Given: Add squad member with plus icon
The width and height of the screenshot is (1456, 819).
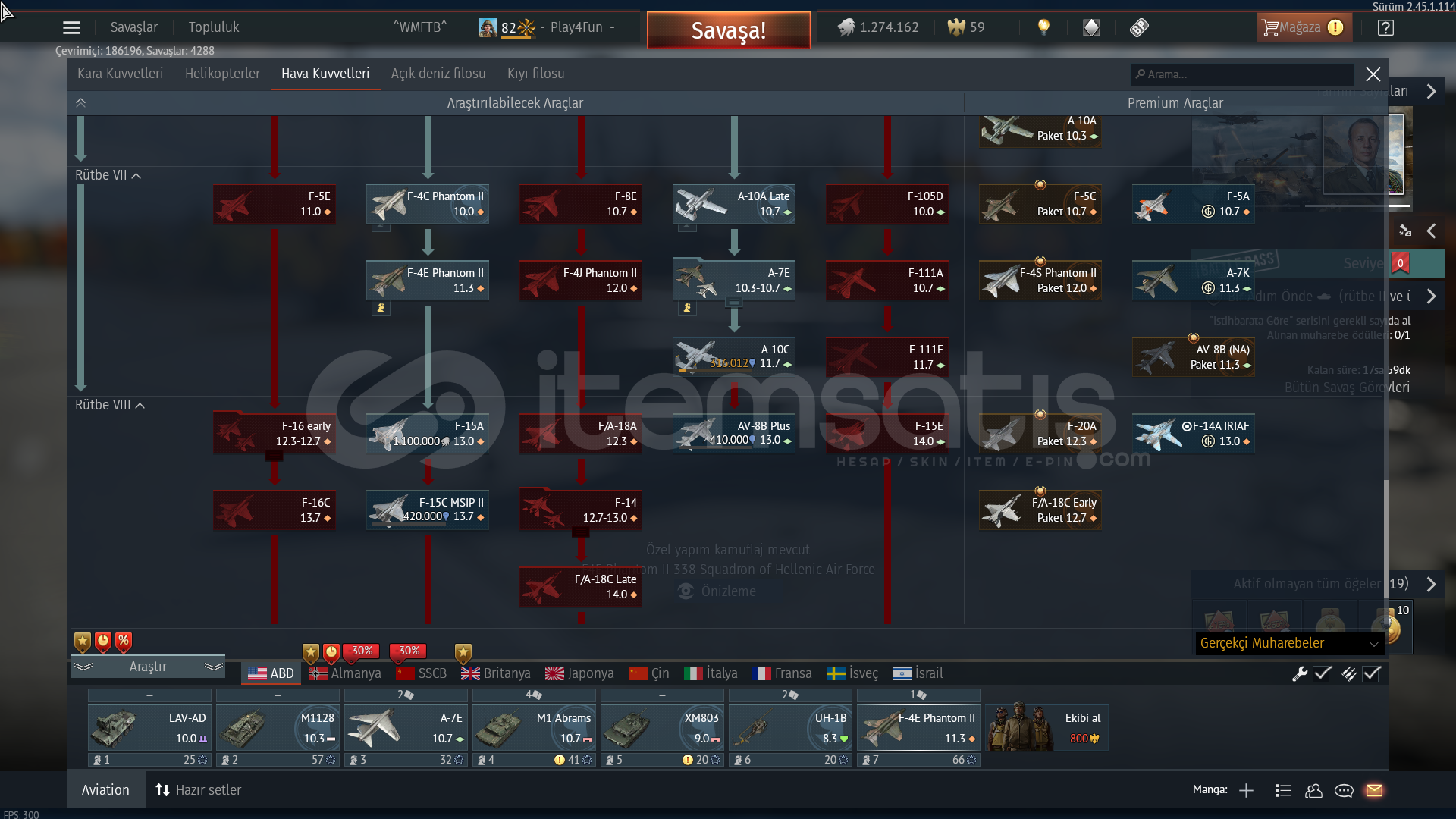Looking at the screenshot, I should (x=1246, y=791).
